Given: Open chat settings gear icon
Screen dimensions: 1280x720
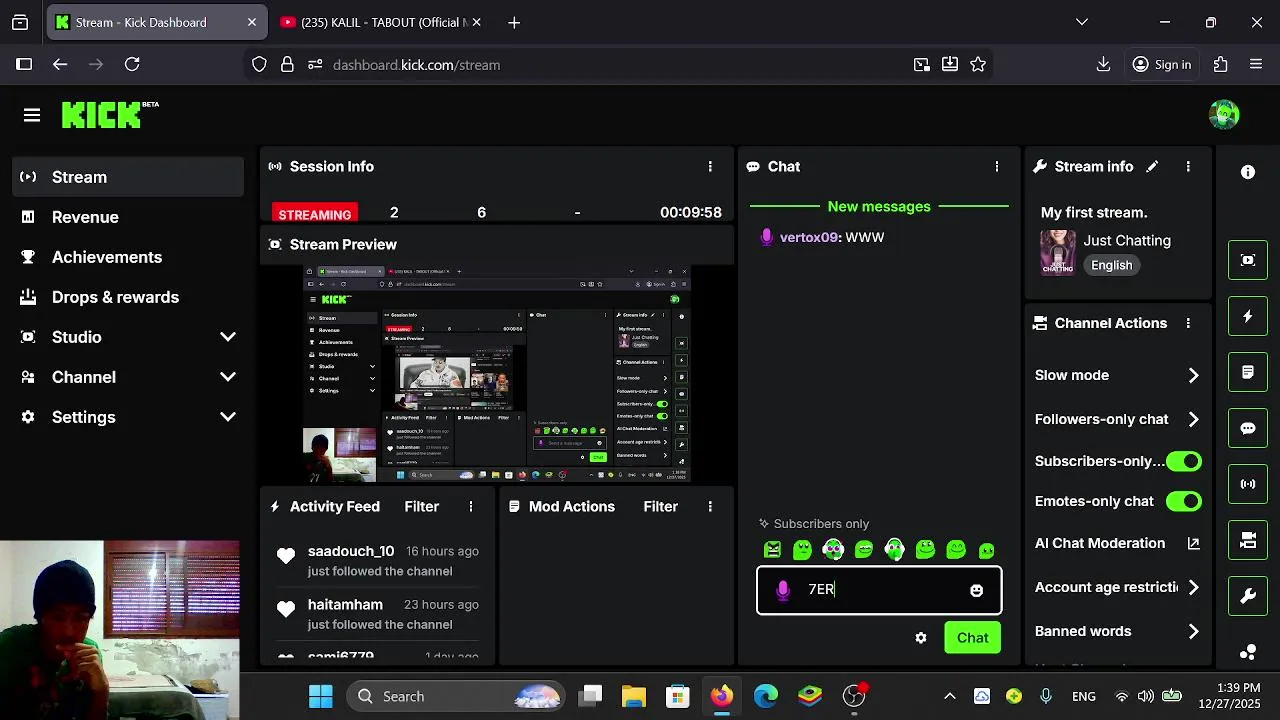Looking at the screenshot, I should pyautogui.click(x=921, y=638).
